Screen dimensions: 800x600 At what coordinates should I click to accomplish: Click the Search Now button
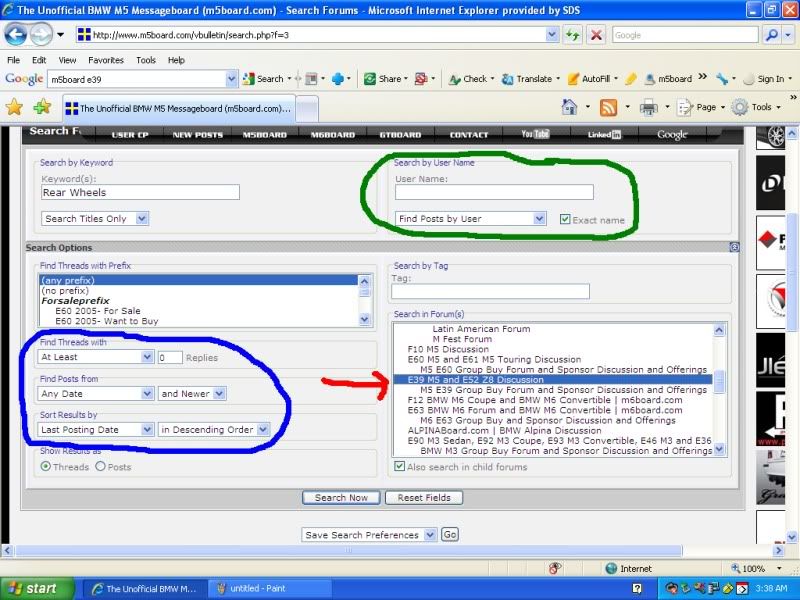click(341, 497)
